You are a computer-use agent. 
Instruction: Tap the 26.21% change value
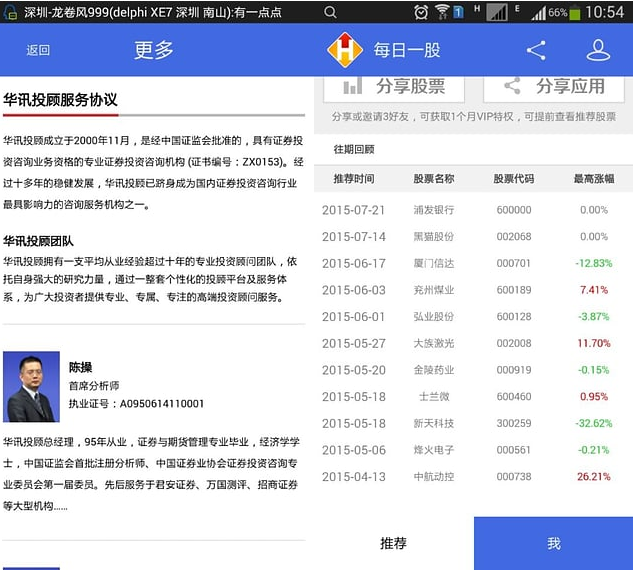[594, 476]
